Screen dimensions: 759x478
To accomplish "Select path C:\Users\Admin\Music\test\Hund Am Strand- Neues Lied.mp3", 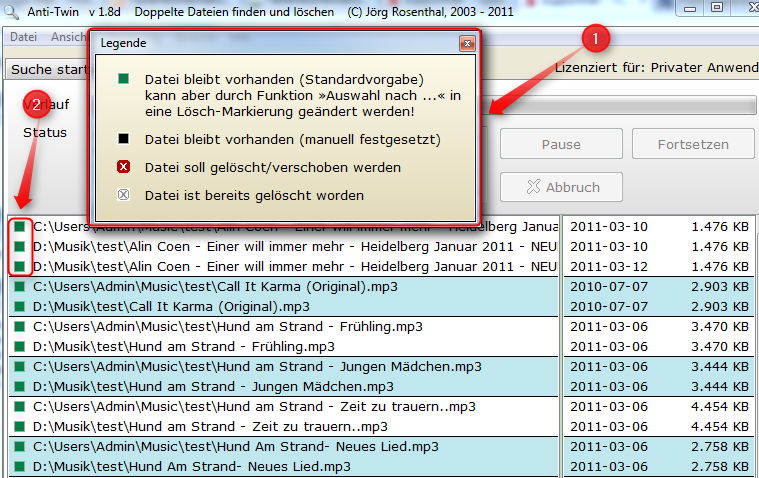I will click(236, 447).
